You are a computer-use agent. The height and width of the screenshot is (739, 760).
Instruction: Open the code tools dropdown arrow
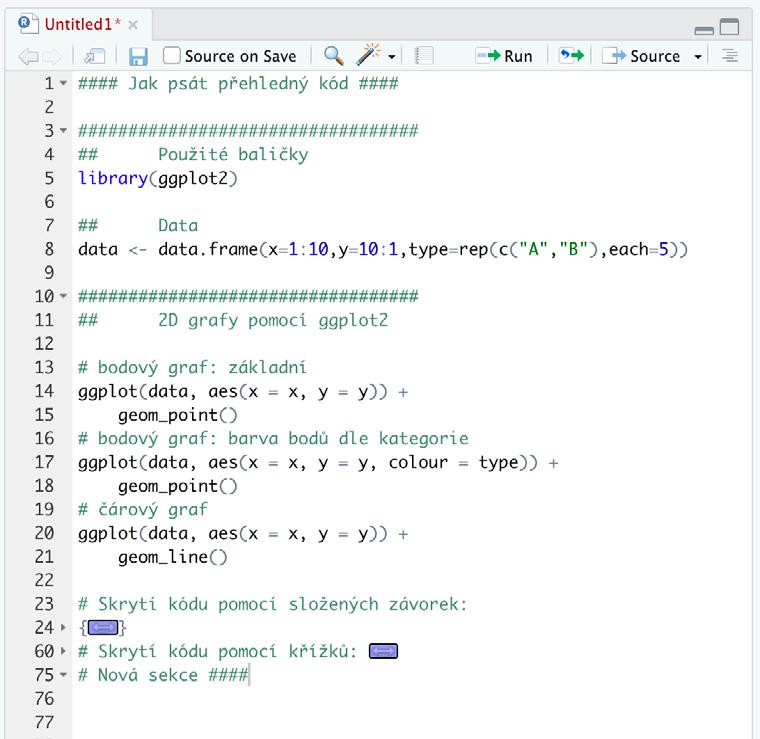pyautogui.click(x=392, y=57)
